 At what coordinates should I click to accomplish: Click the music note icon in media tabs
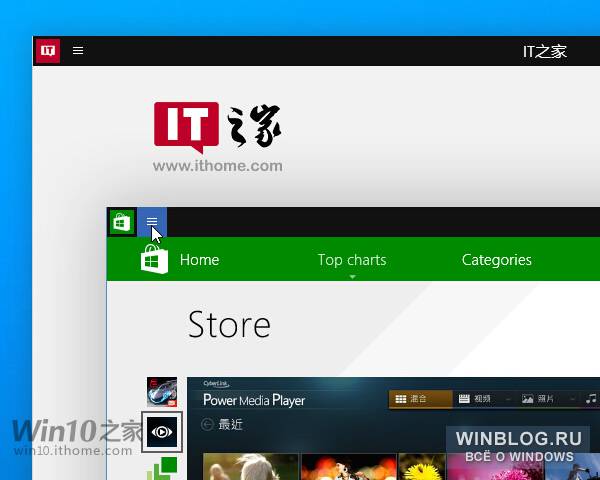(x=591, y=399)
